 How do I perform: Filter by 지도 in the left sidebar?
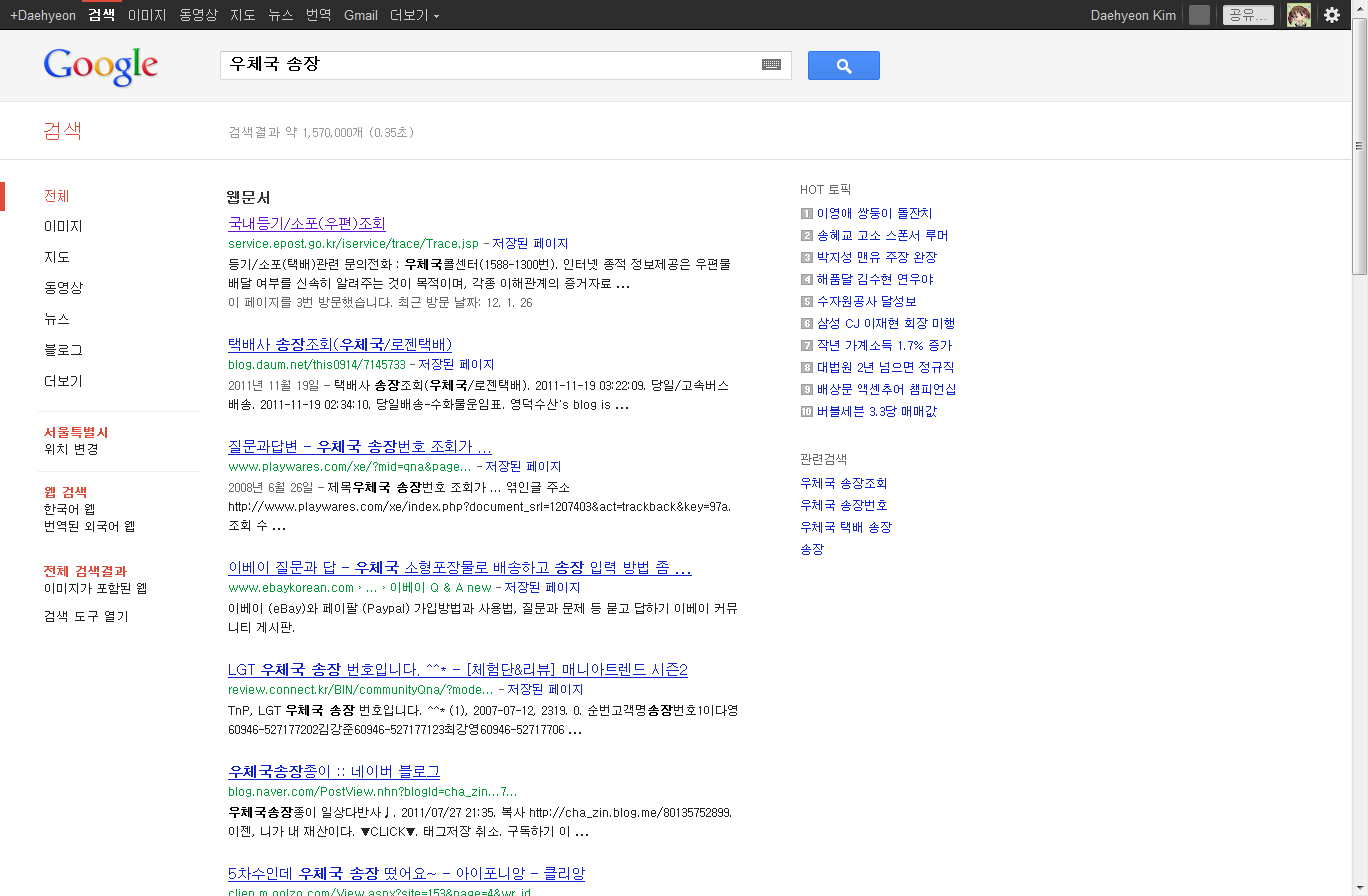57,258
